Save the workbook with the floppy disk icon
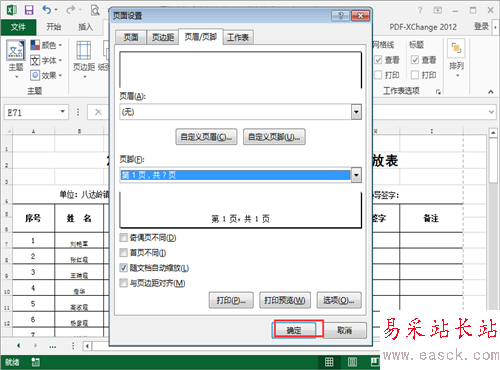The width and height of the screenshot is (500, 370). tap(29, 10)
